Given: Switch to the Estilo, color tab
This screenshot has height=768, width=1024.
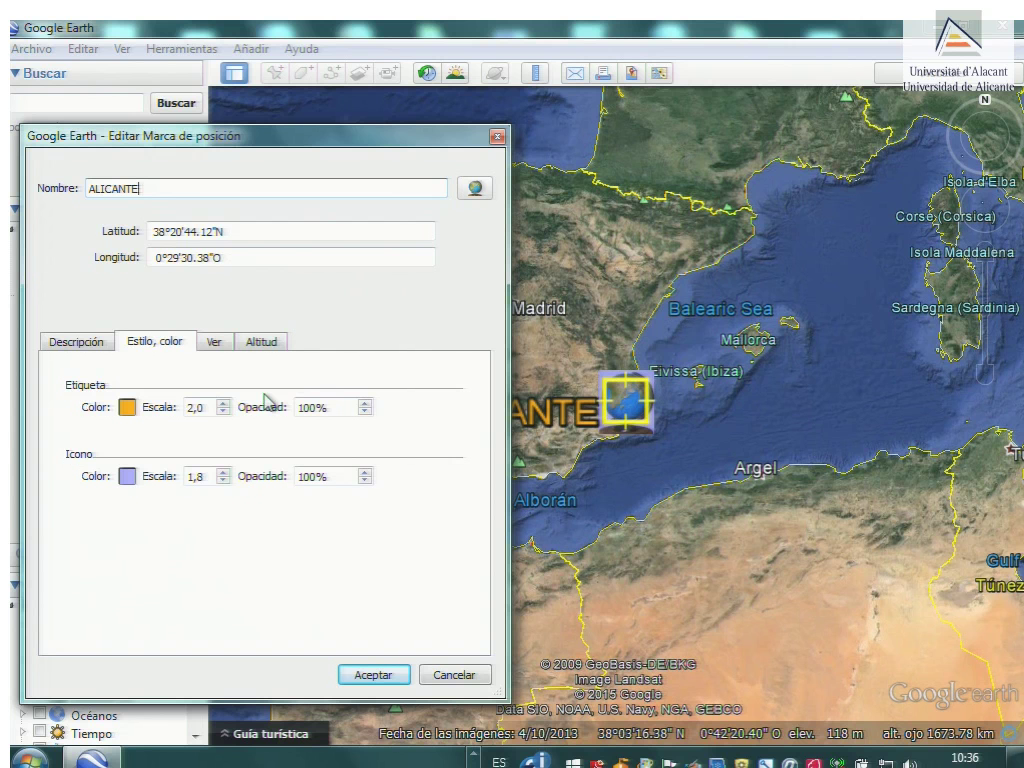Looking at the screenshot, I should pos(155,340).
